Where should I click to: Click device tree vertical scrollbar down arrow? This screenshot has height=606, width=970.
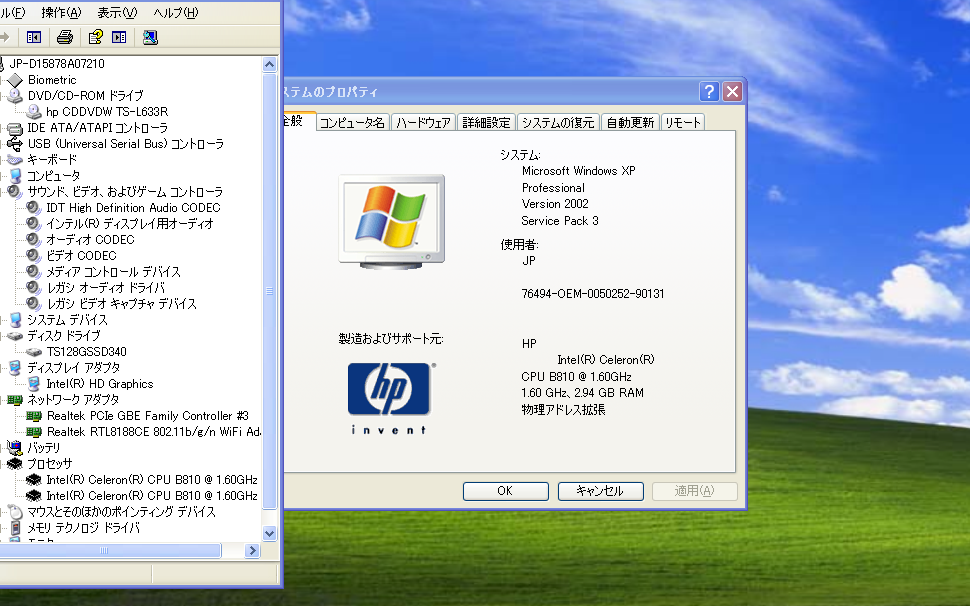point(270,533)
